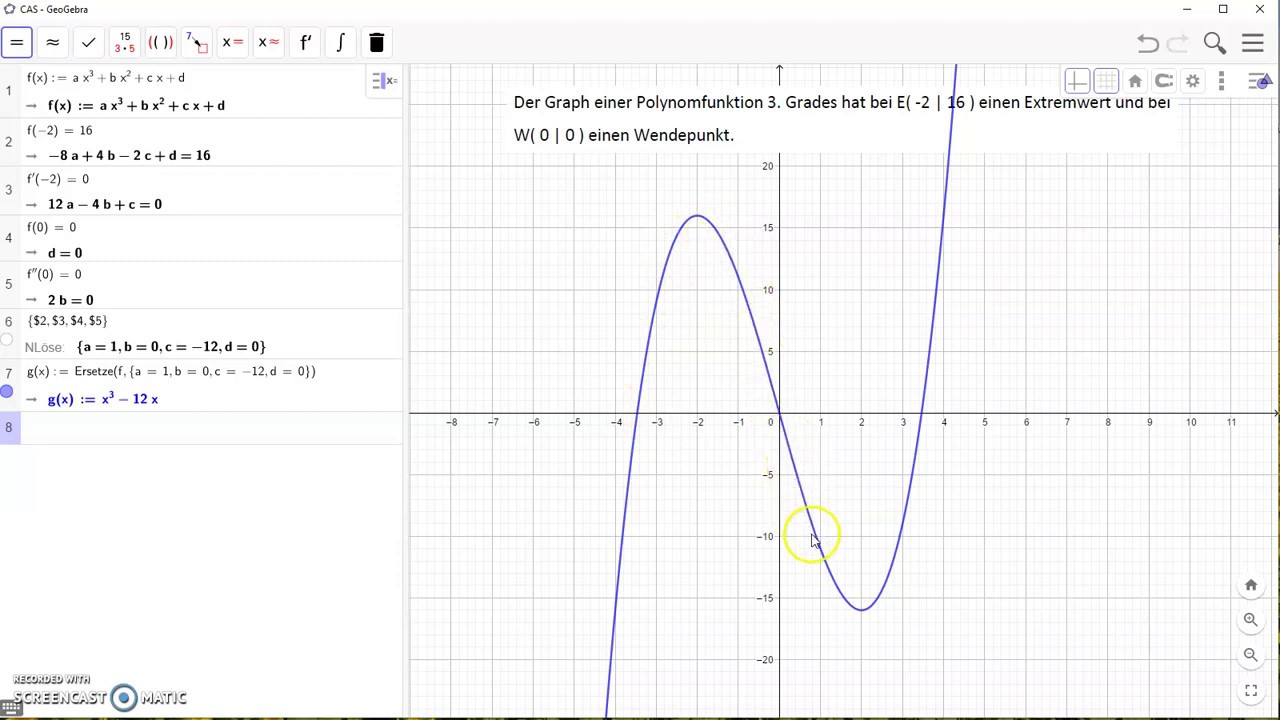Reset graphics view to standard home view
The width and height of the screenshot is (1280, 720).
pos(1135,81)
